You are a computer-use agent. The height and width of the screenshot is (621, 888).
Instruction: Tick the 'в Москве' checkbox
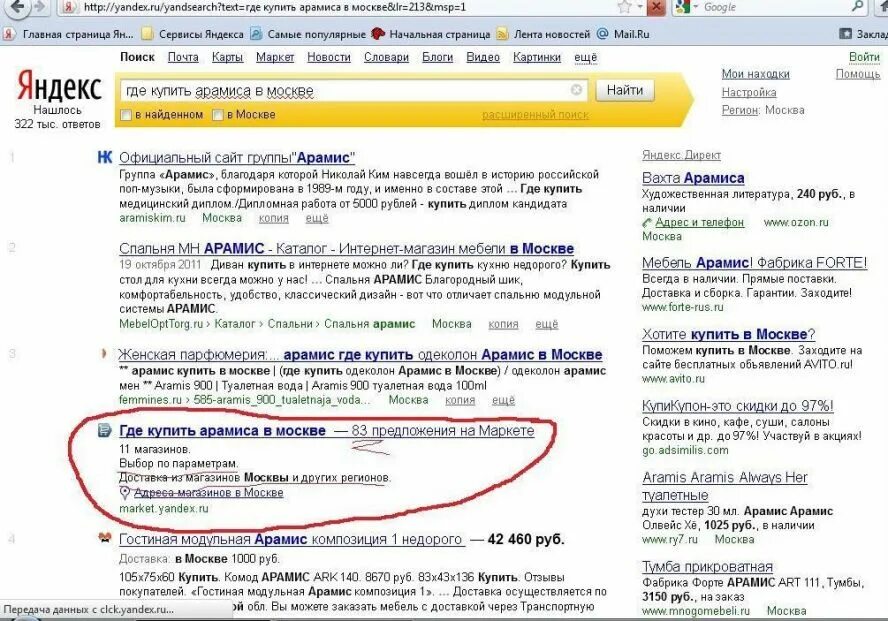pyautogui.click(x=217, y=115)
